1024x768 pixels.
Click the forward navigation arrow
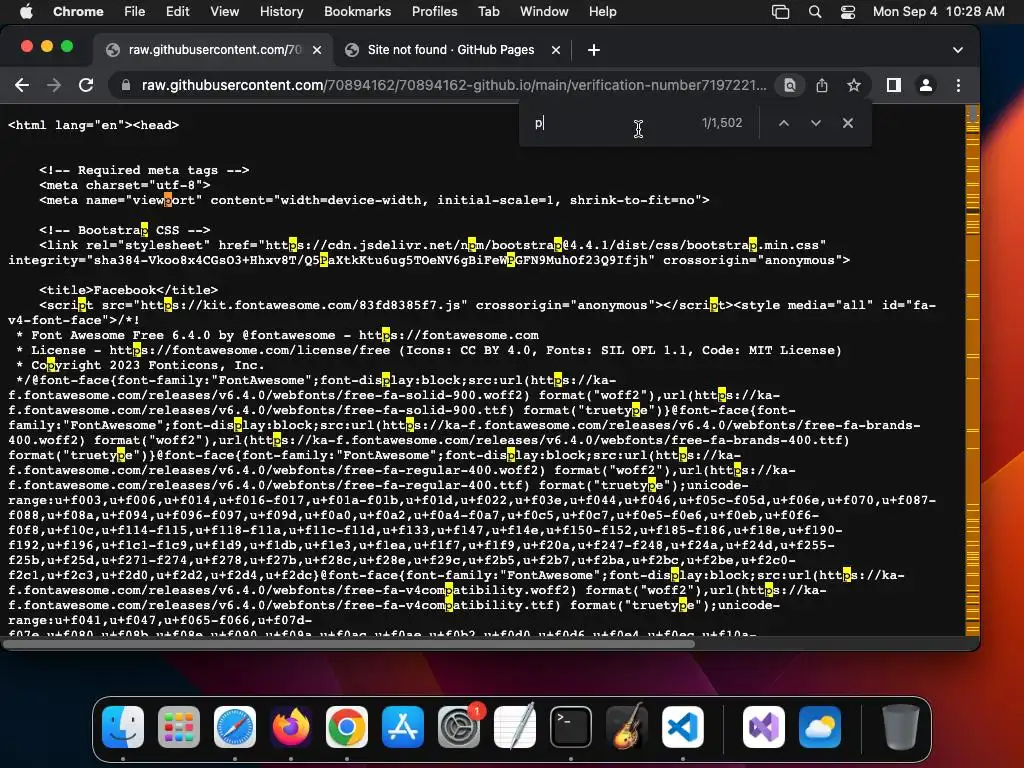pyautogui.click(x=54, y=85)
